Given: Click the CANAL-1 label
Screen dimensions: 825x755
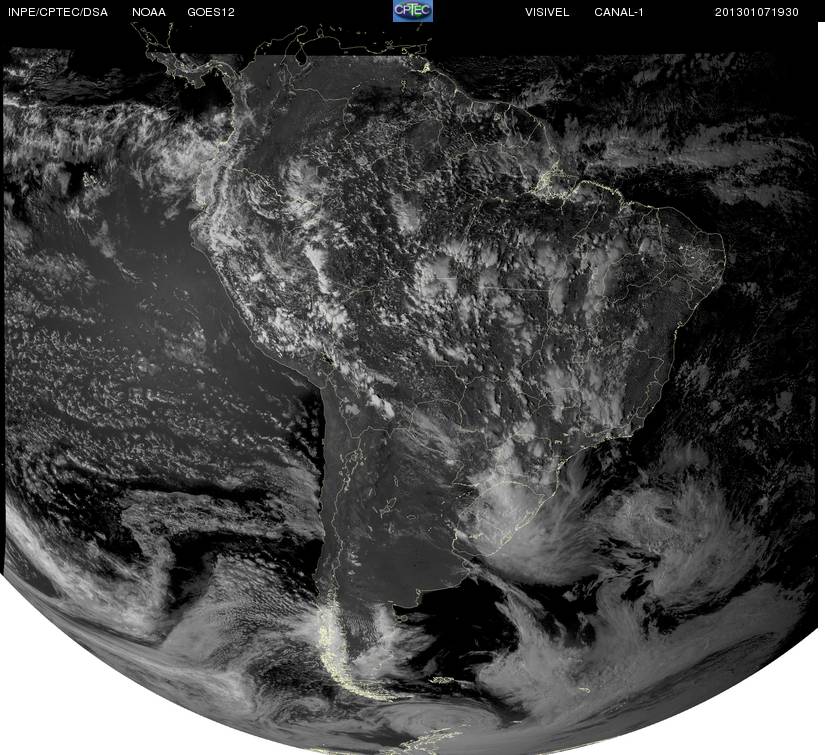Looking at the screenshot, I should click(x=619, y=12).
